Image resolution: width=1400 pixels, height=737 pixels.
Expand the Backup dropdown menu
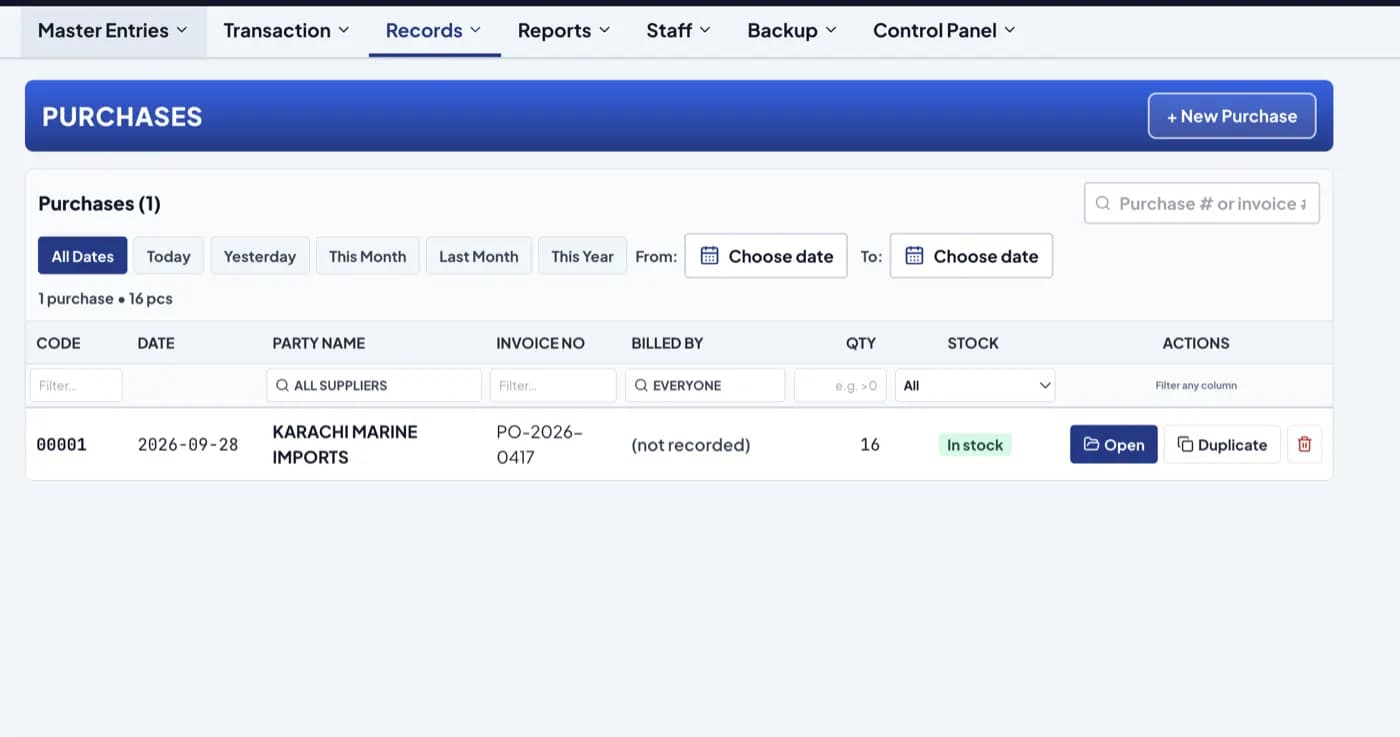pyautogui.click(x=792, y=30)
